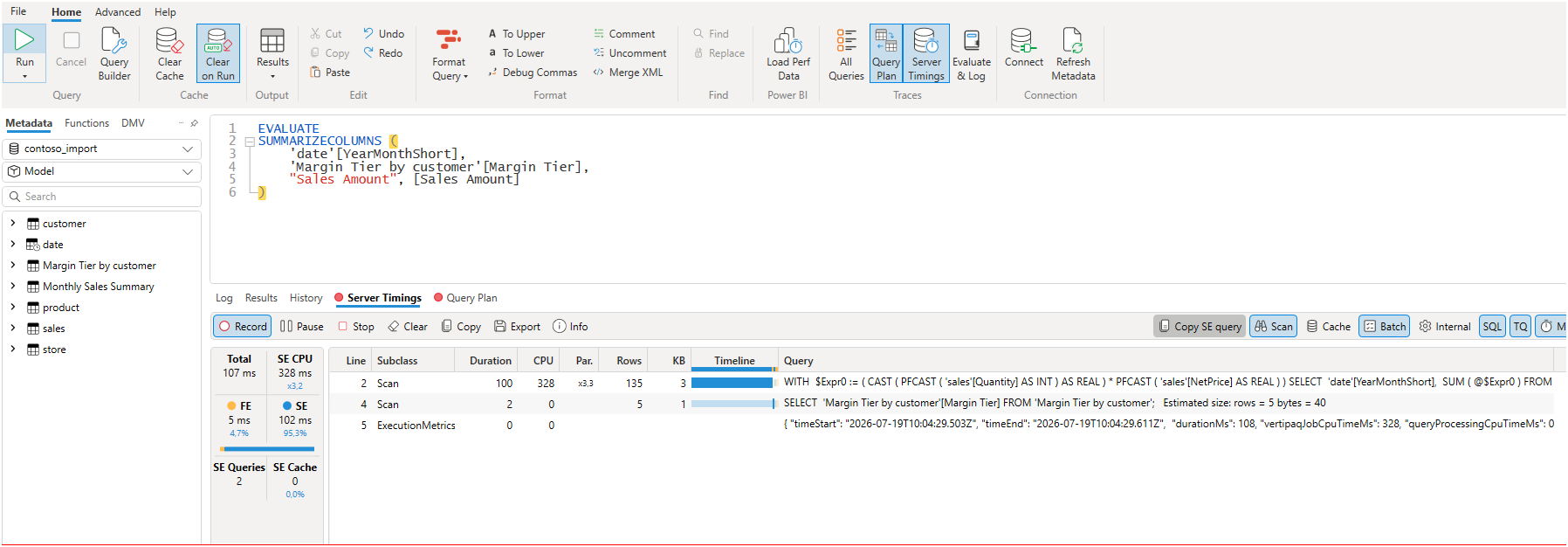1568x547 pixels.
Task: Toggle All Queries trace
Action: [846, 53]
